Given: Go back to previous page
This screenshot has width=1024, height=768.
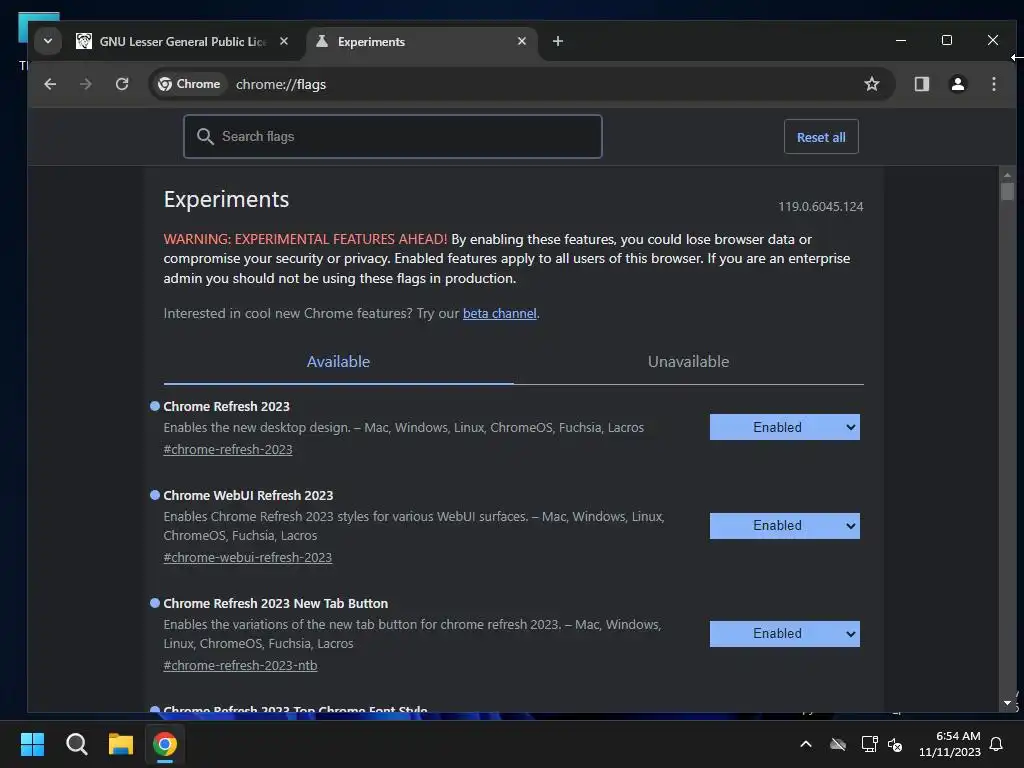Looking at the screenshot, I should [x=50, y=84].
